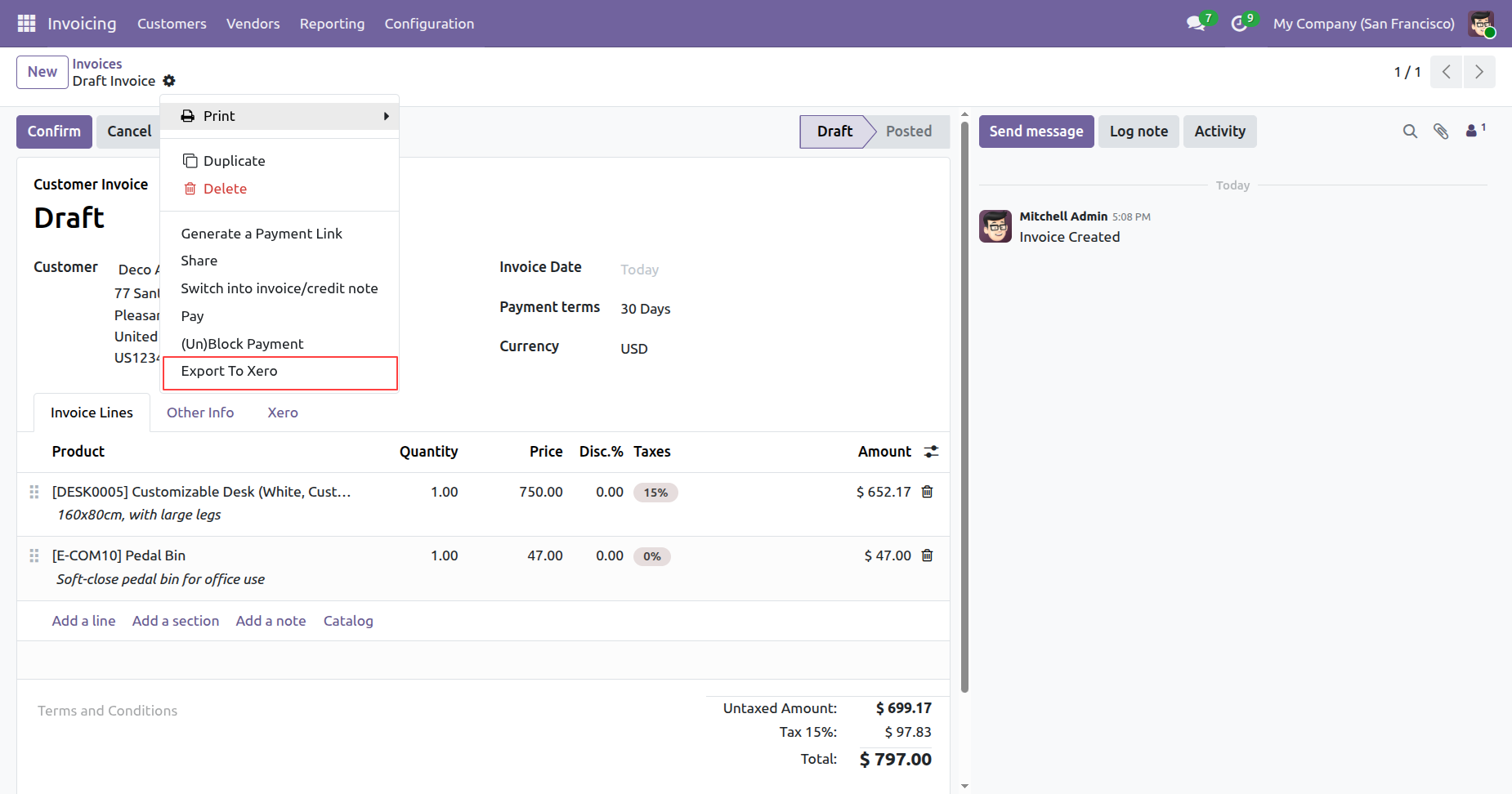
Task: Grab the drag handle of Customizable Desk row
Action: coord(34,492)
